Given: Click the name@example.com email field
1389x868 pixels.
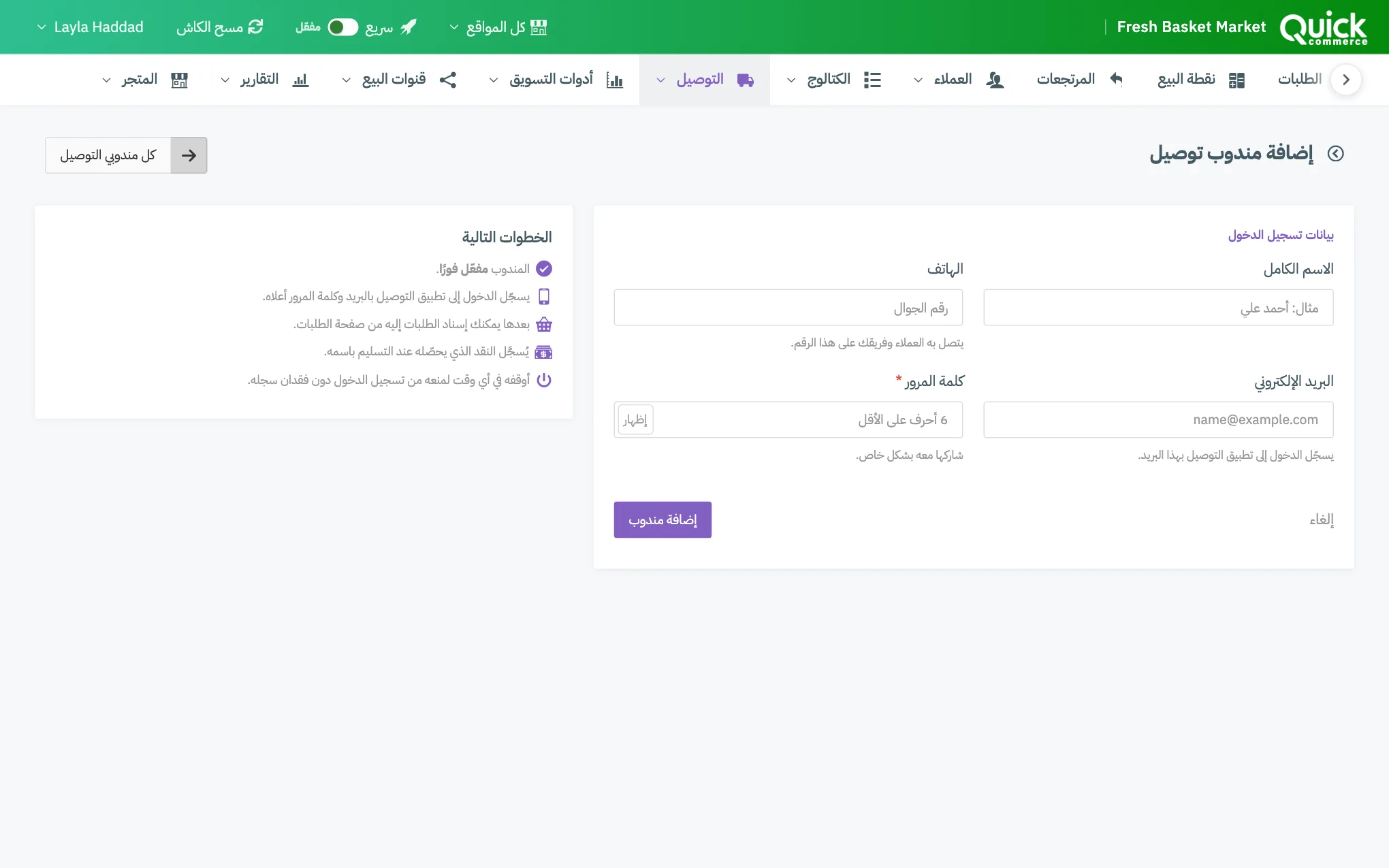Looking at the screenshot, I should pyautogui.click(x=1158, y=419).
